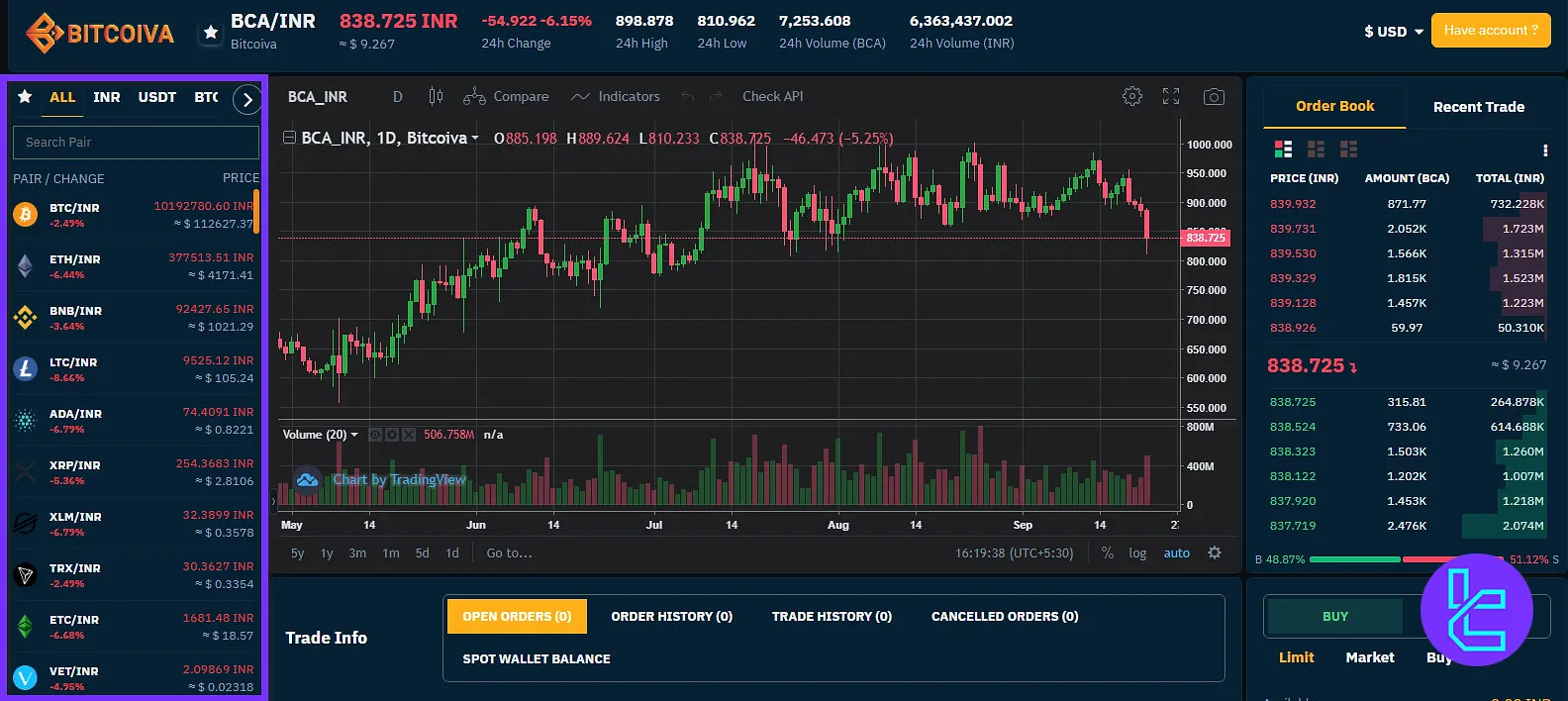Expand Volume (20) indicator dropdown
The width and height of the screenshot is (1568, 701).
click(354, 435)
